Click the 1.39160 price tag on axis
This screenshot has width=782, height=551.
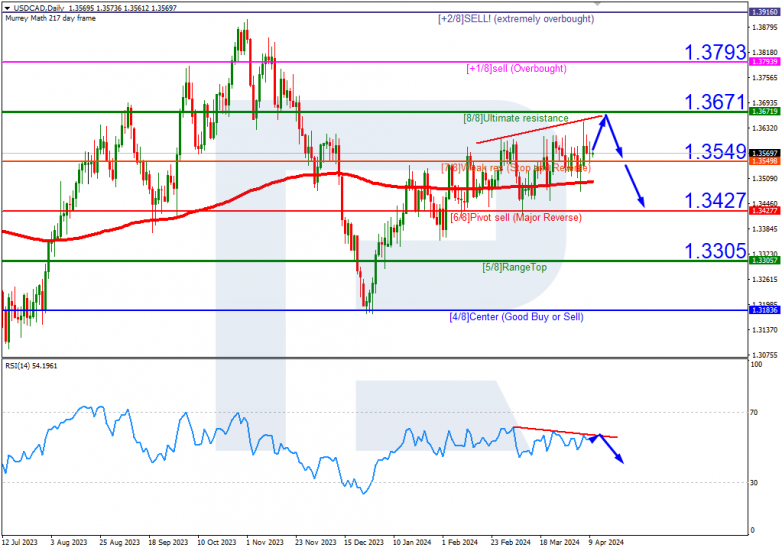(x=764, y=12)
